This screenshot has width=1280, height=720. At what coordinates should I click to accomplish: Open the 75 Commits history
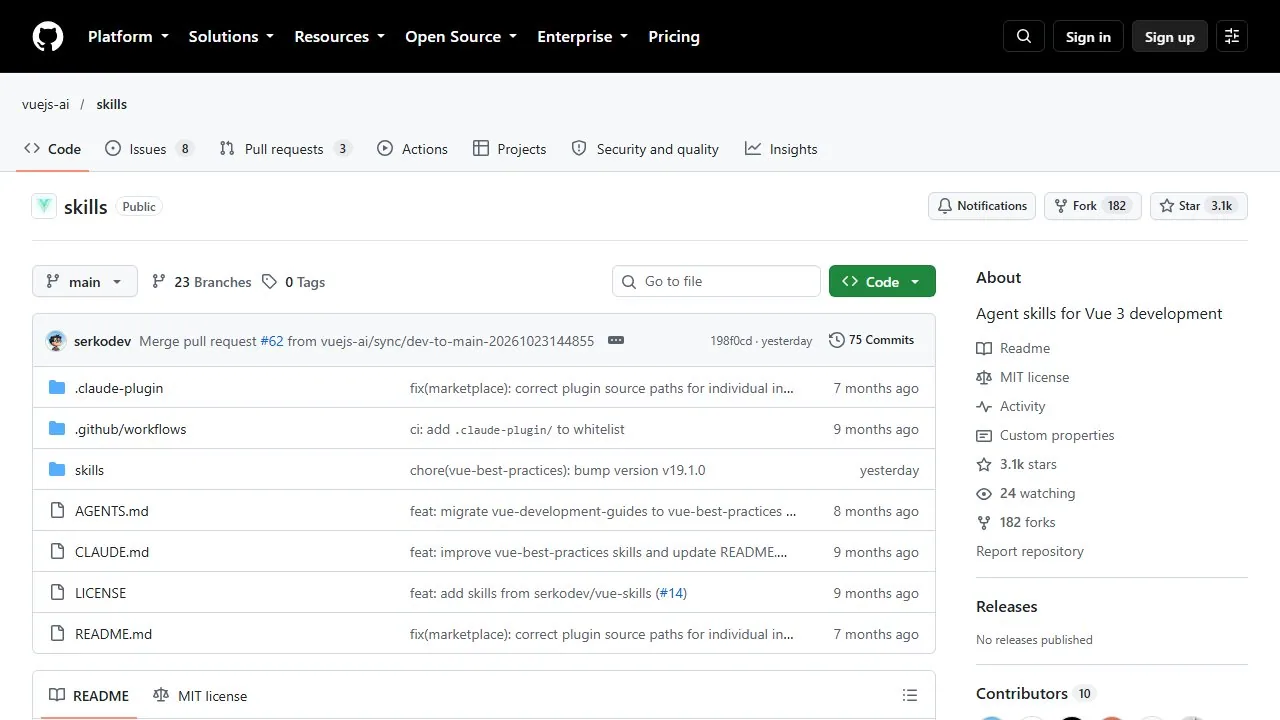(871, 340)
